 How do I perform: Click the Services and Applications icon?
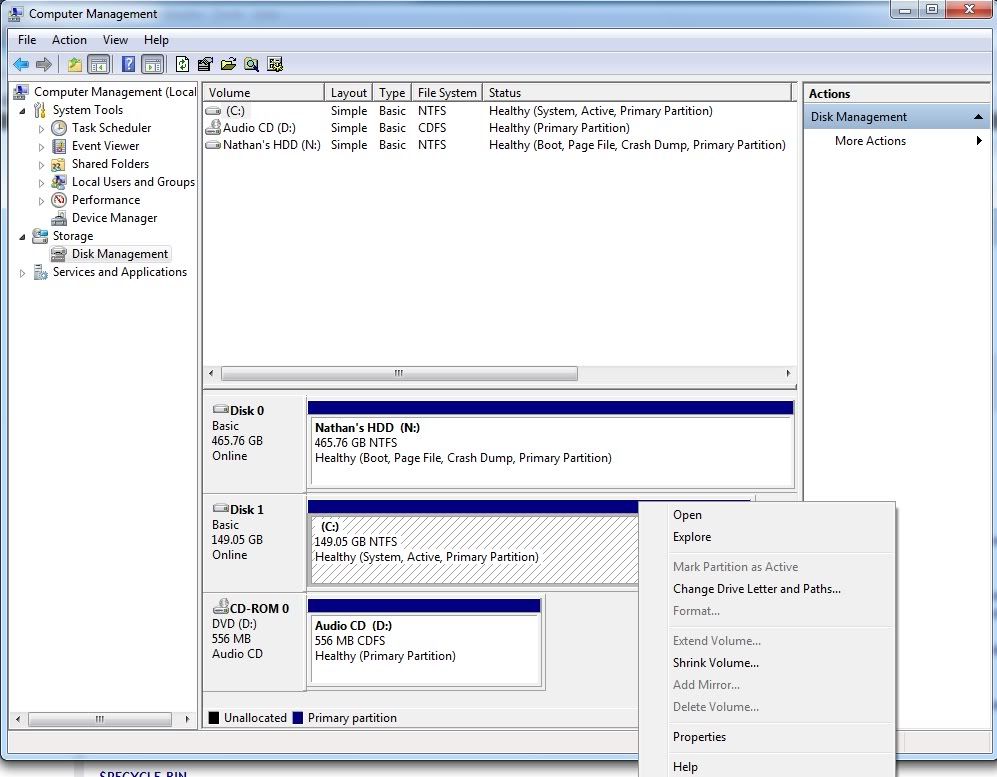click(40, 272)
